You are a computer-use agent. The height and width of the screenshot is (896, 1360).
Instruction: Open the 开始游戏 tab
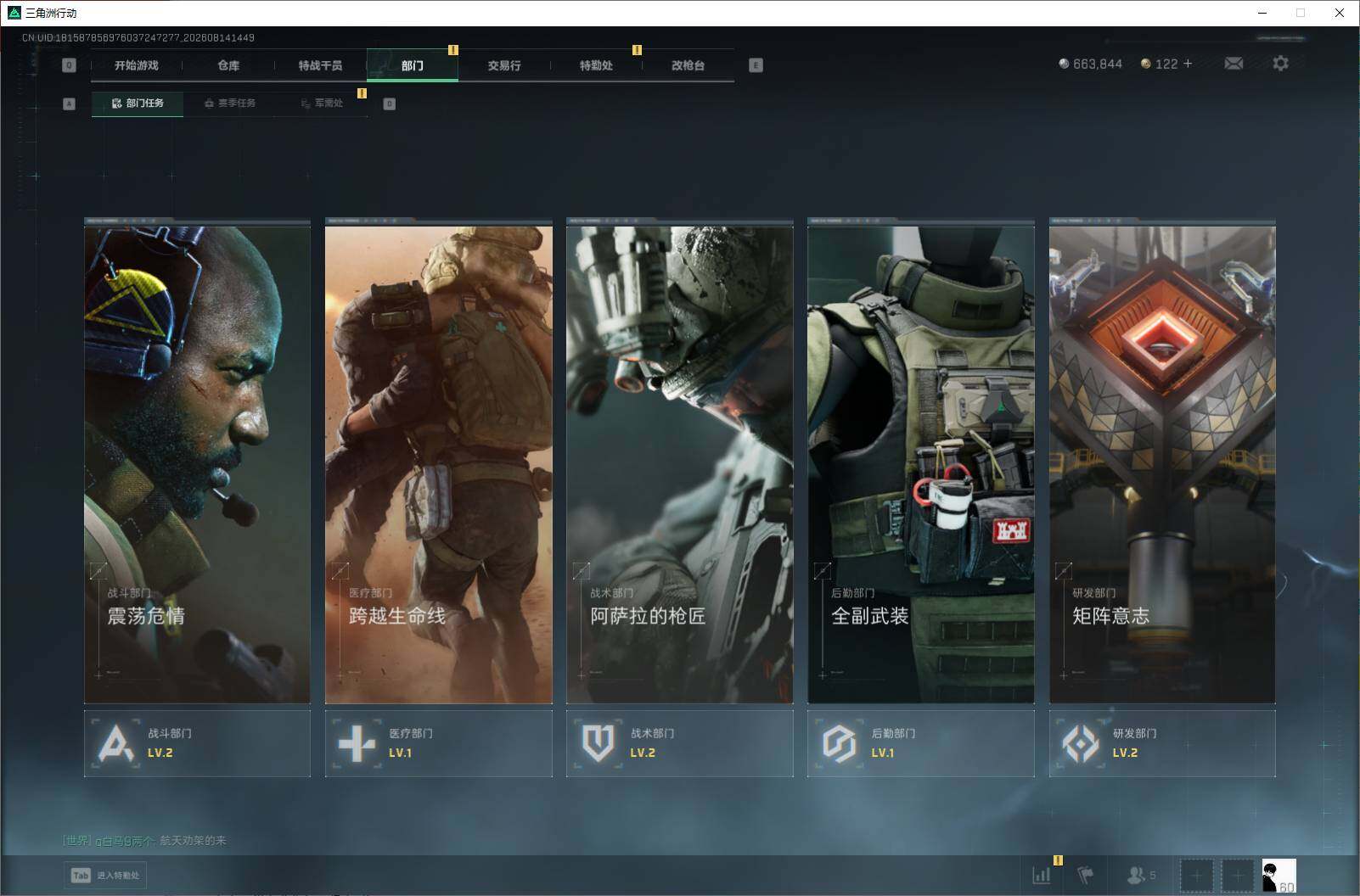(x=137, y=65)
